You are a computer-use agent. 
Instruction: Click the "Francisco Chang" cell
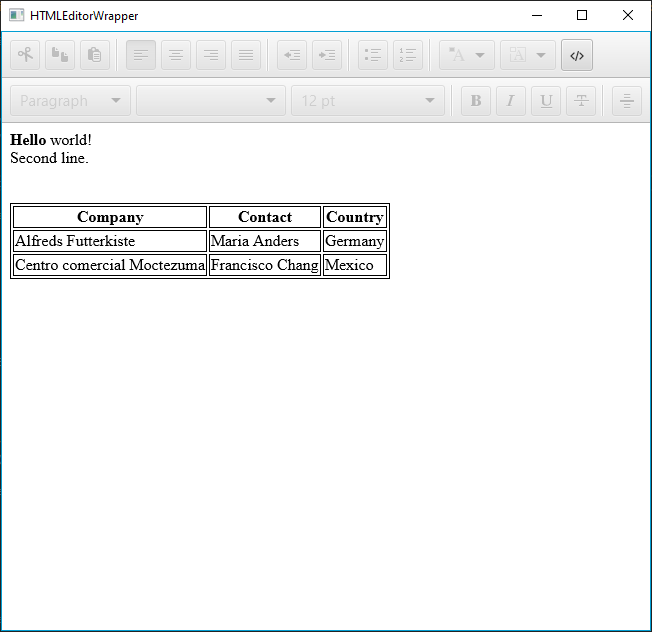click(265, 265)
